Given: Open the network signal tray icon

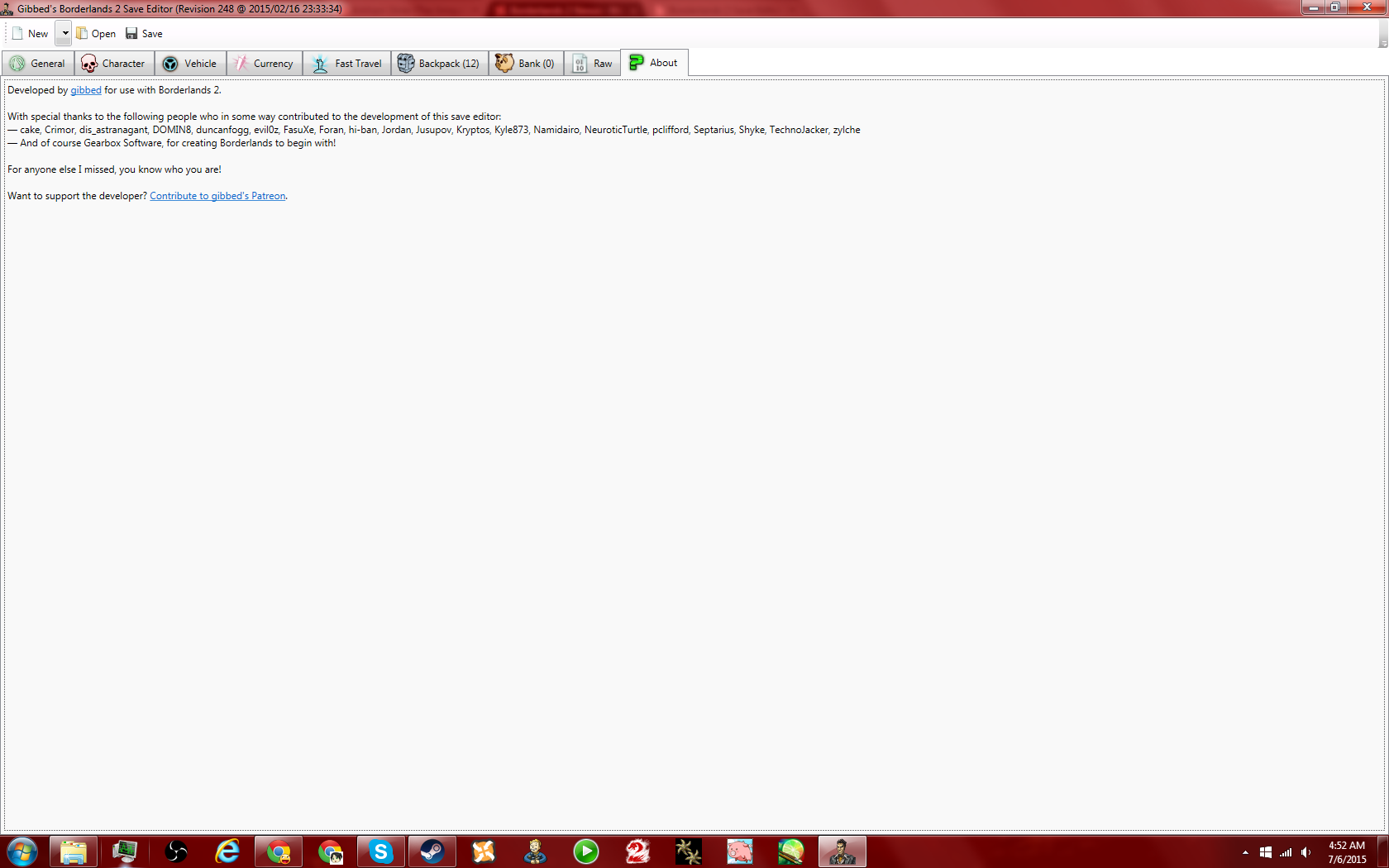Looking at the screenshot, I should tap(1286, 852).
